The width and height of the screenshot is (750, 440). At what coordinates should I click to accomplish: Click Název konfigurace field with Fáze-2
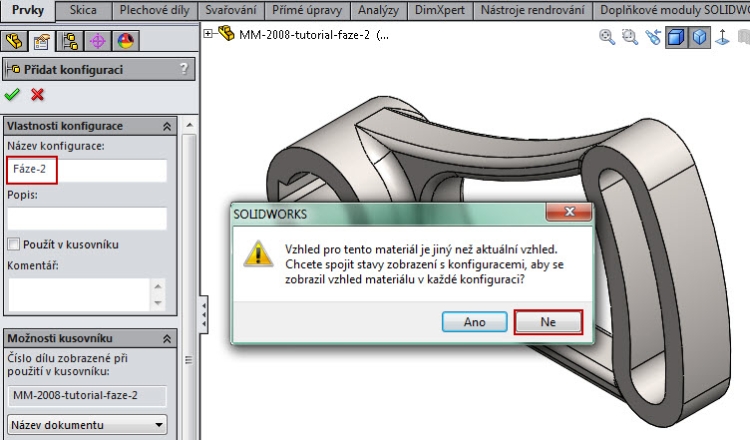tap(87, 170)
